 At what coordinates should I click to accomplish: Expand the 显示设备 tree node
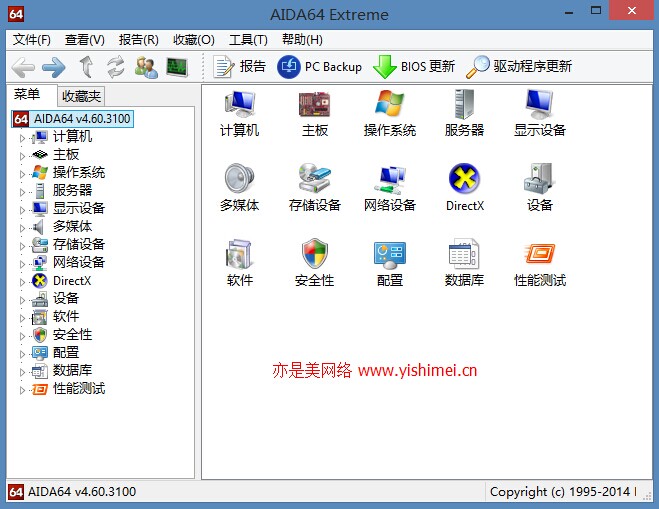coord(22,210)
